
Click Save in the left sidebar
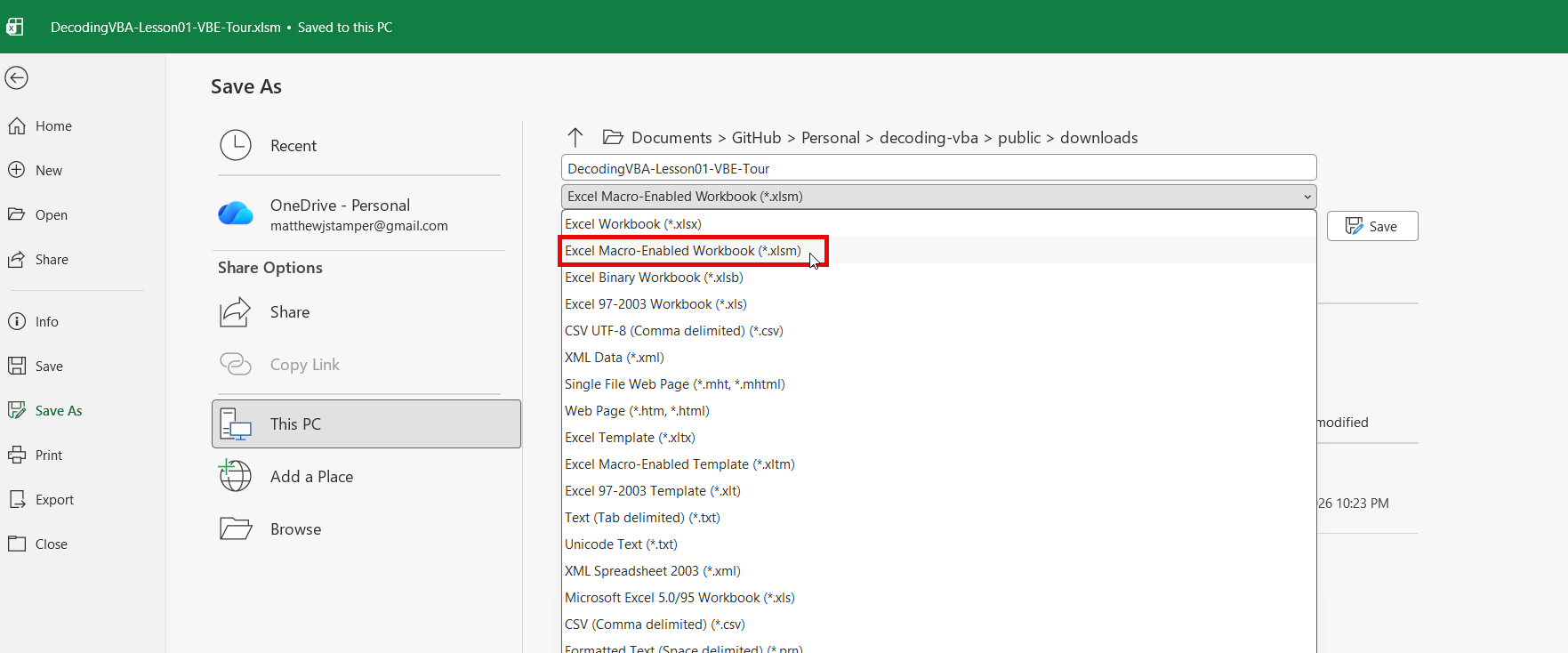point(36,367)
